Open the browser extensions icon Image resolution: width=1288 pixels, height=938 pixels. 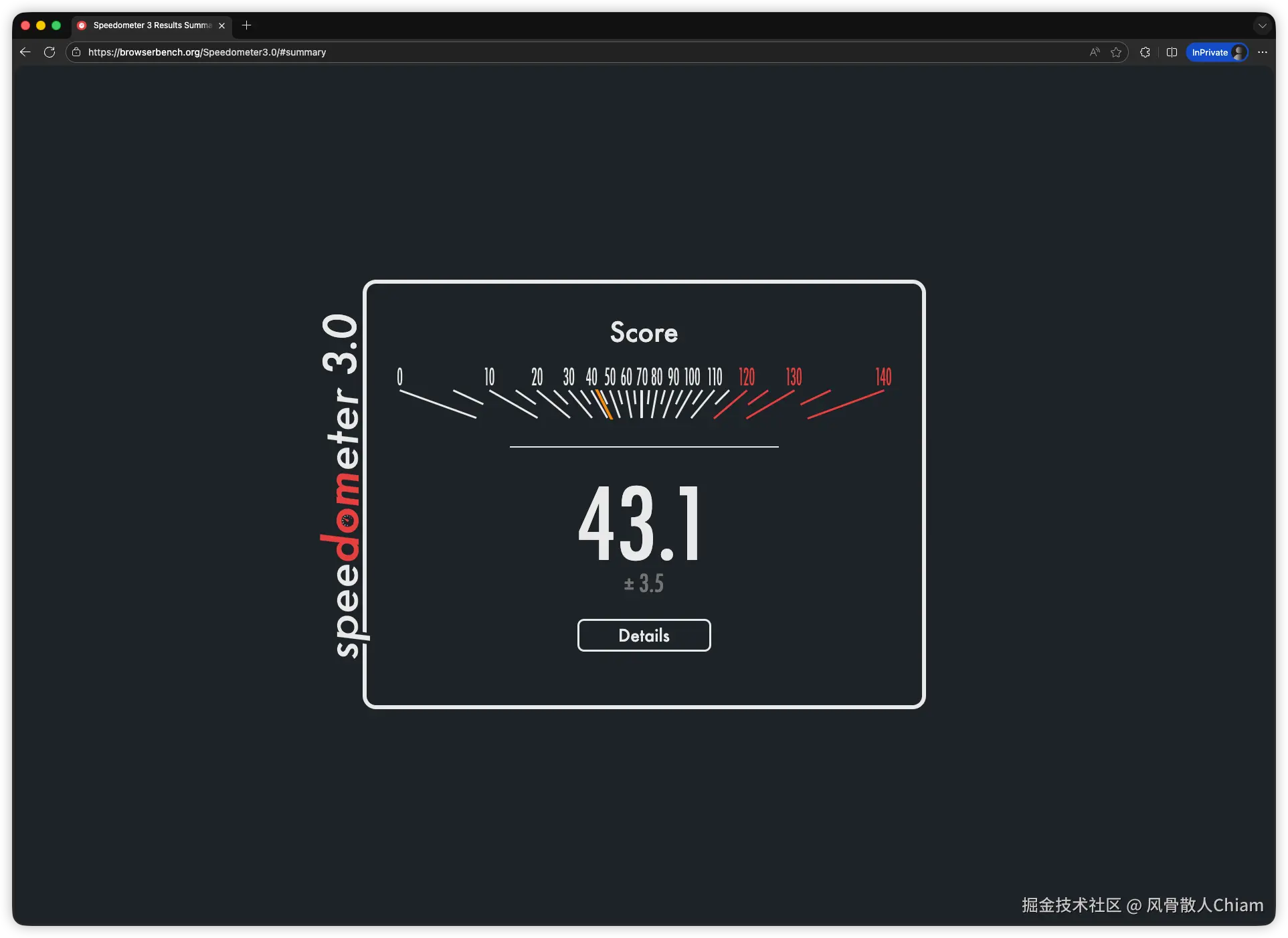[1145, 52]
